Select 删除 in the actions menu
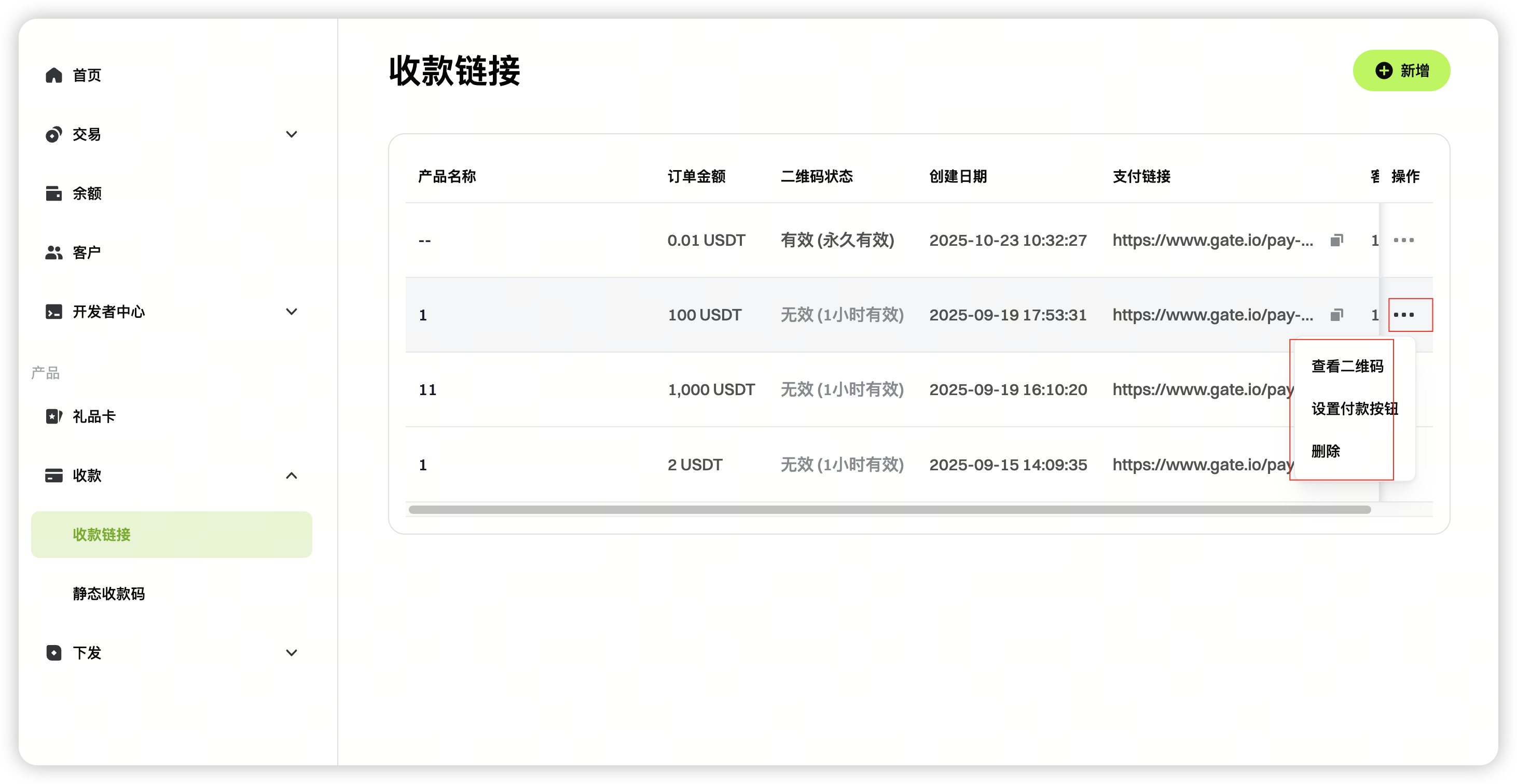 pos(1326,452)
